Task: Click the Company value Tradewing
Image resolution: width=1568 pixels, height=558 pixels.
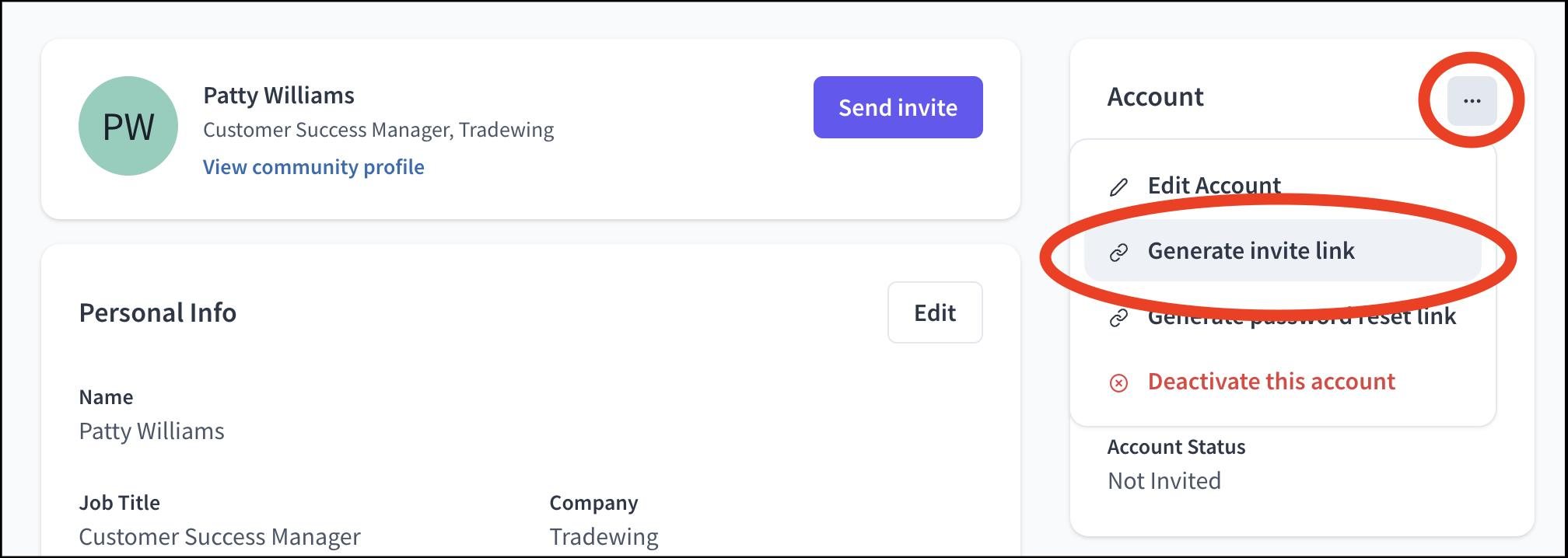Action: (604, 536)
